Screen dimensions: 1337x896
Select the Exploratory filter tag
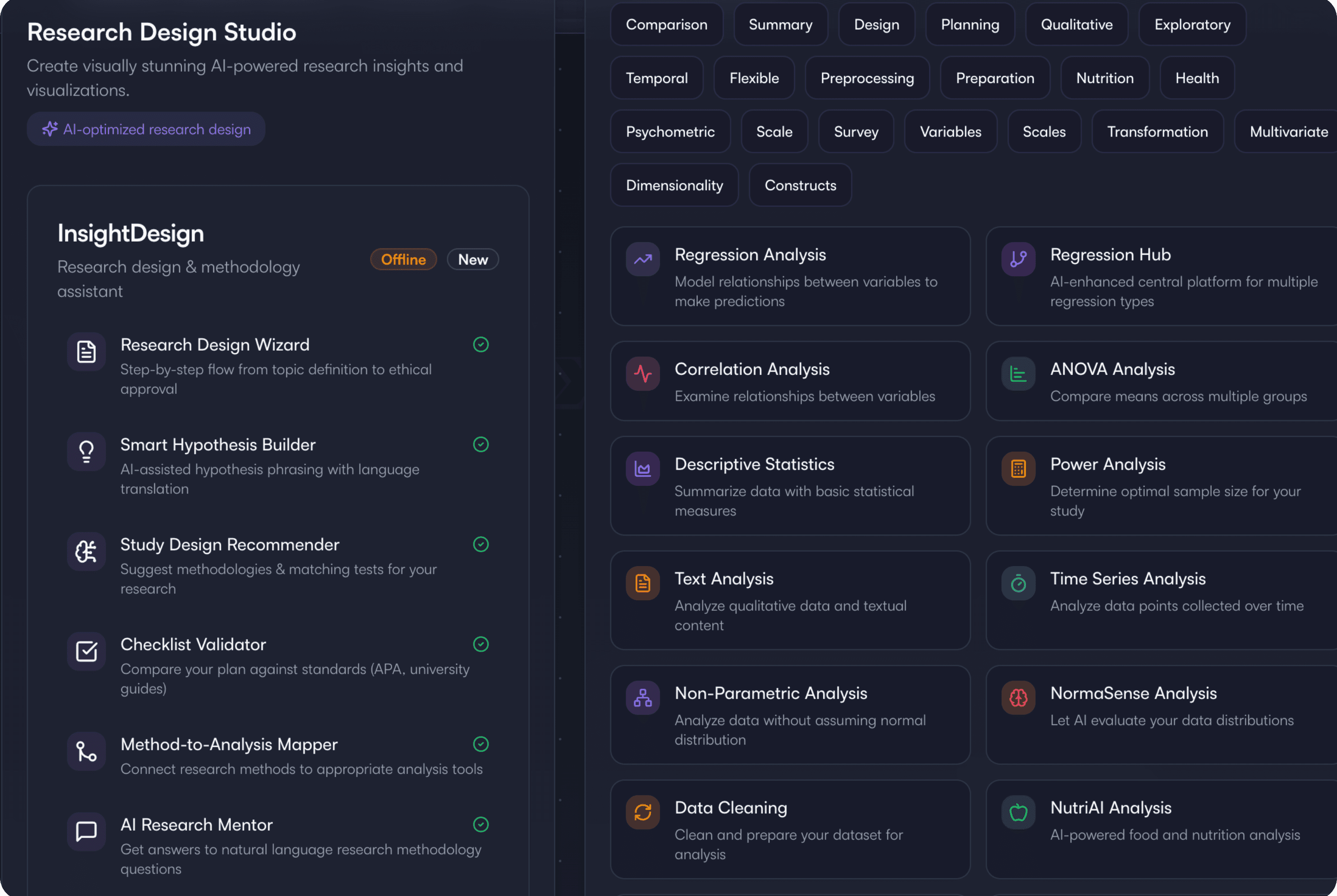coord(1192,25)
